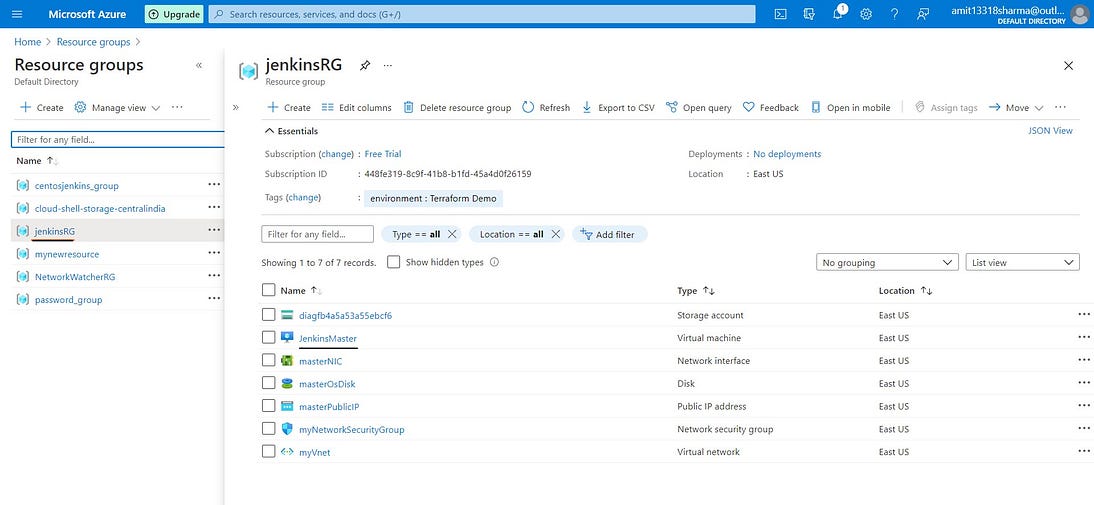Close the jenkinsRG blade
Viewport: 1094px width, 505px height.
(x=1068, y=66)
